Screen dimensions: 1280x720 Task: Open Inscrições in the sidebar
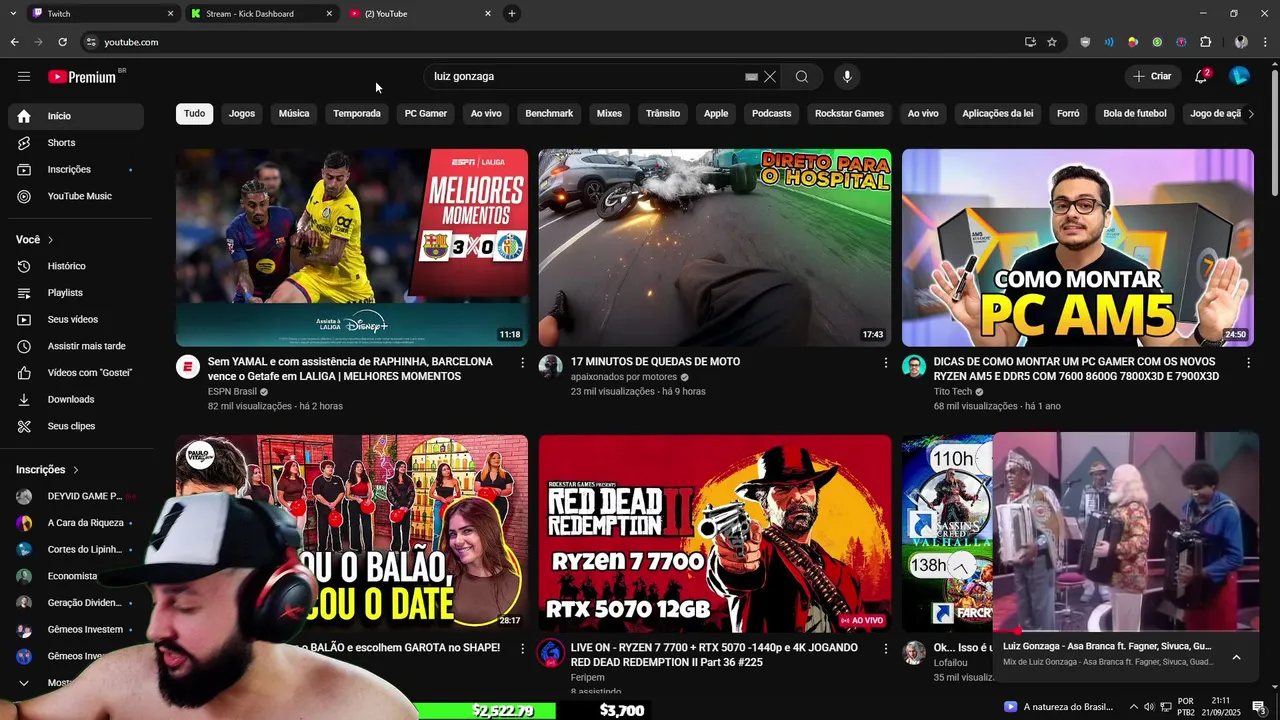[76, 170]
